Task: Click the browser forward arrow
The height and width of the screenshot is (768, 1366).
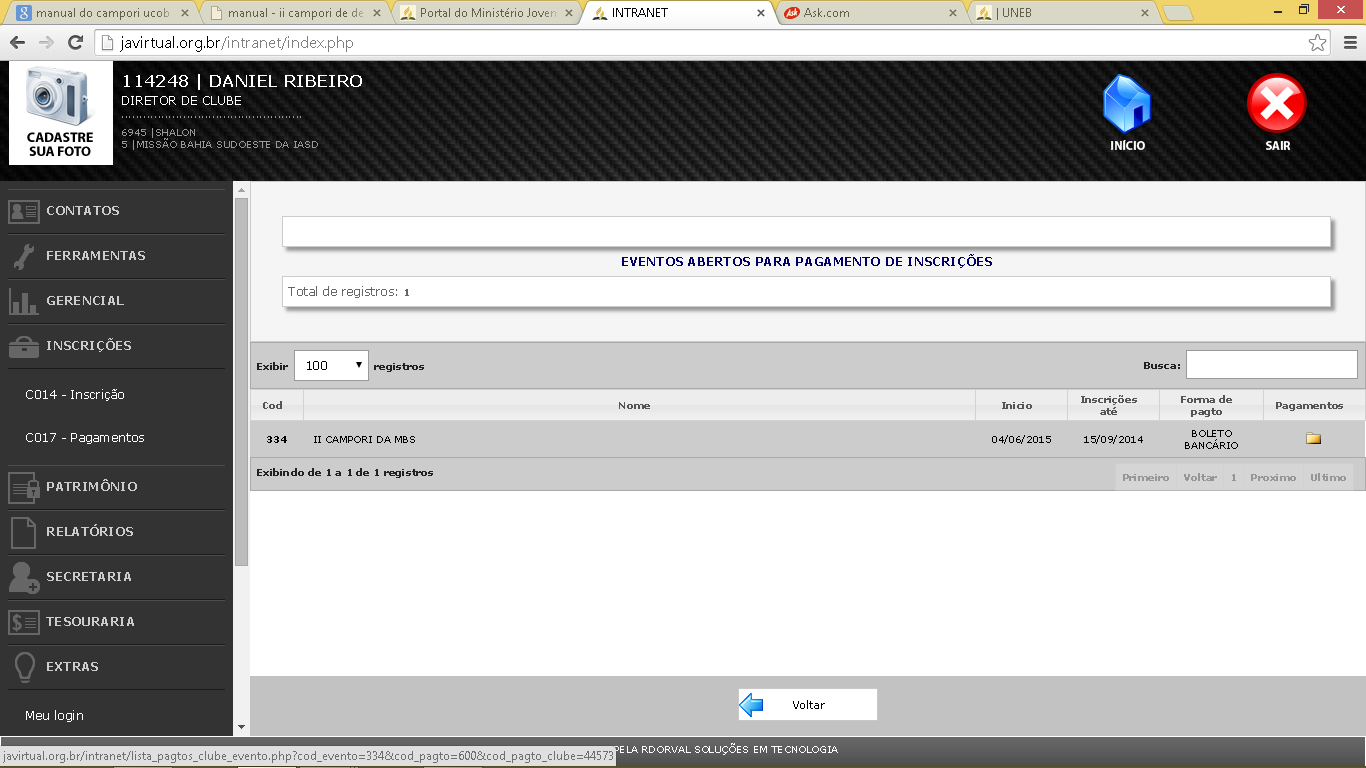Action: pos(46,43)
